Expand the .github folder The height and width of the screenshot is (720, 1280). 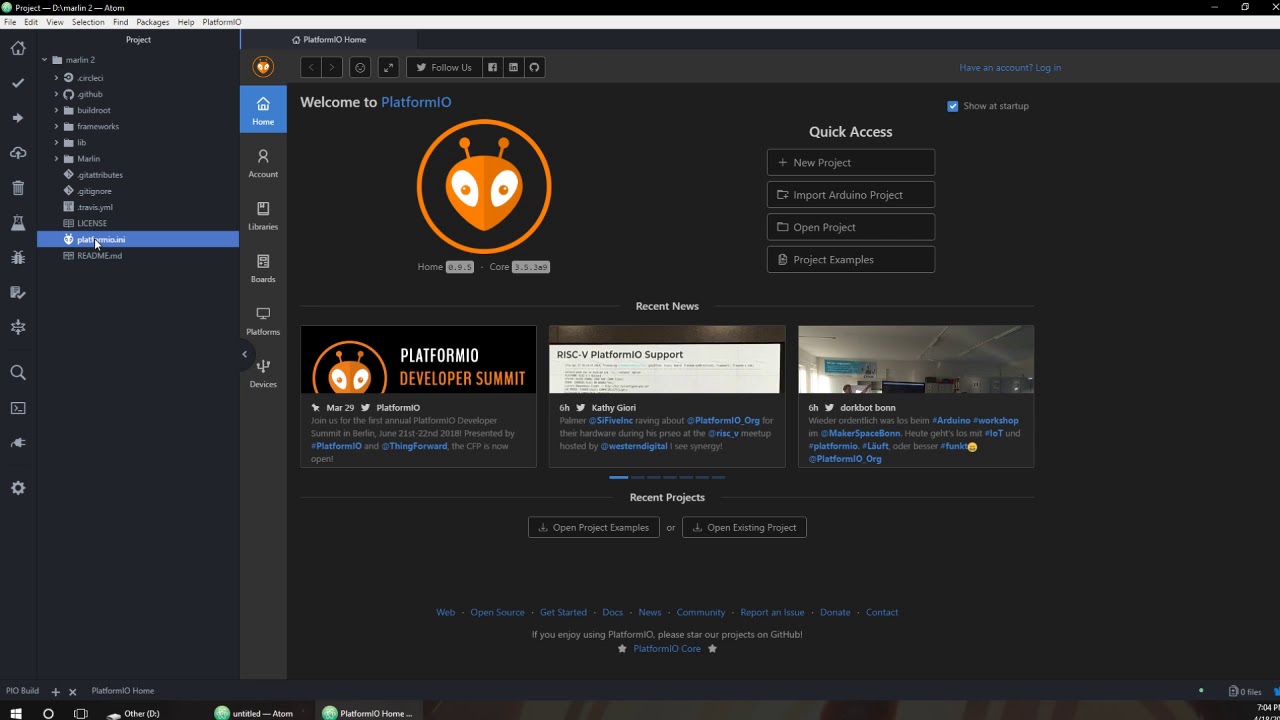[56, 94]
